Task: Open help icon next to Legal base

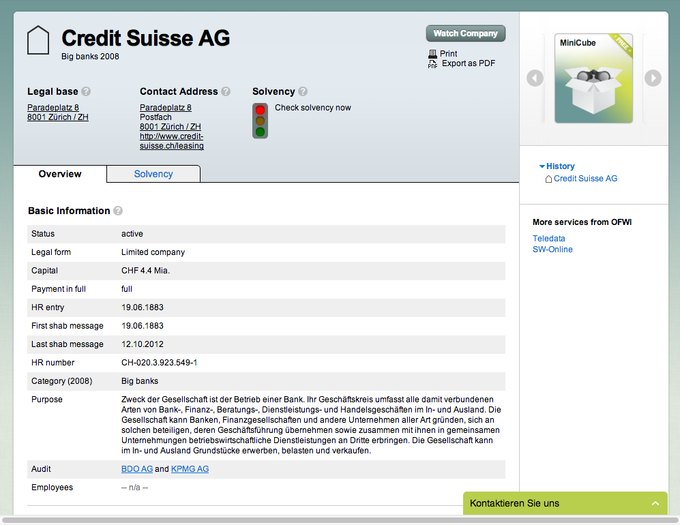Action: pyautogui.click(x=86, y=91)
